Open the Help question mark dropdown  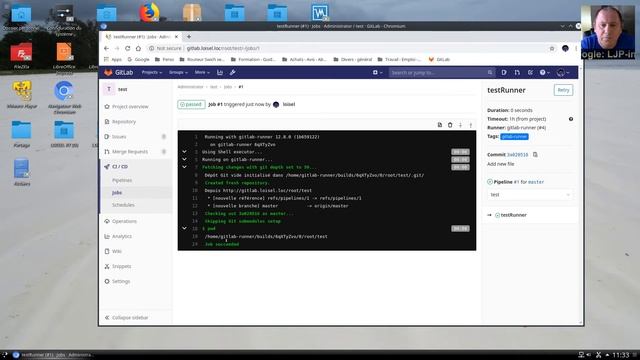pos(544,72)
